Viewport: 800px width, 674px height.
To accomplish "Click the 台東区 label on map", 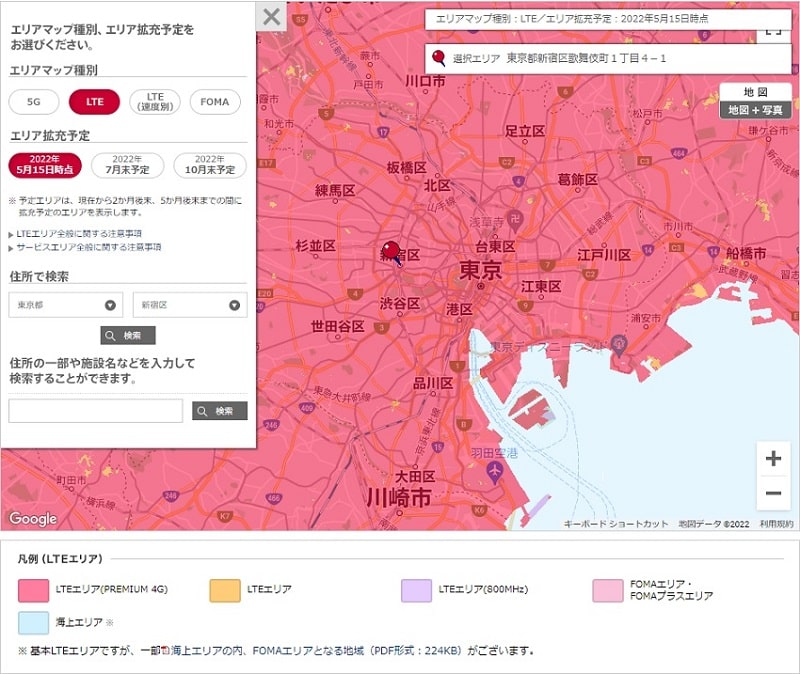I will [x=495, y=247].
